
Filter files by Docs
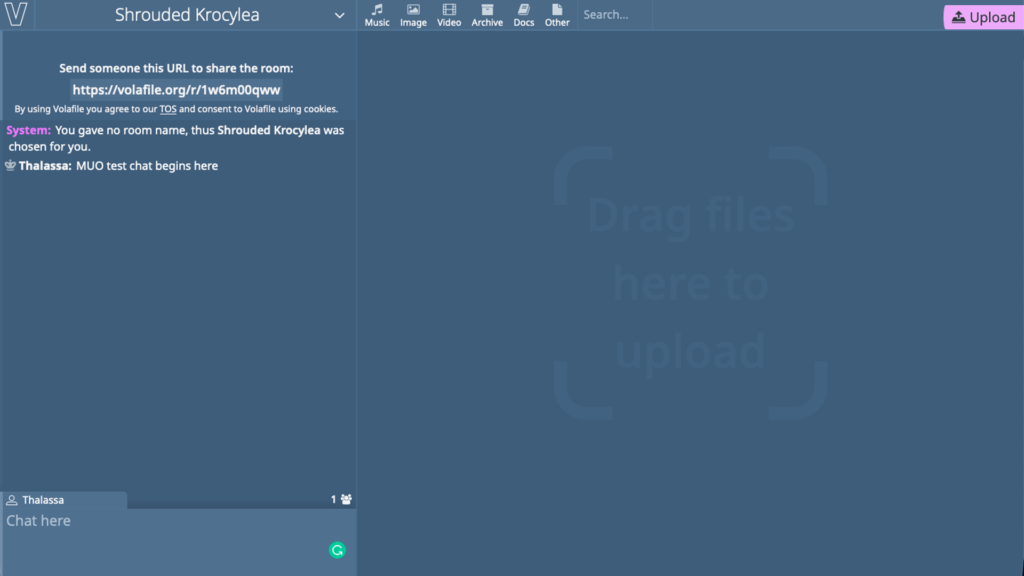coord(523,15)
